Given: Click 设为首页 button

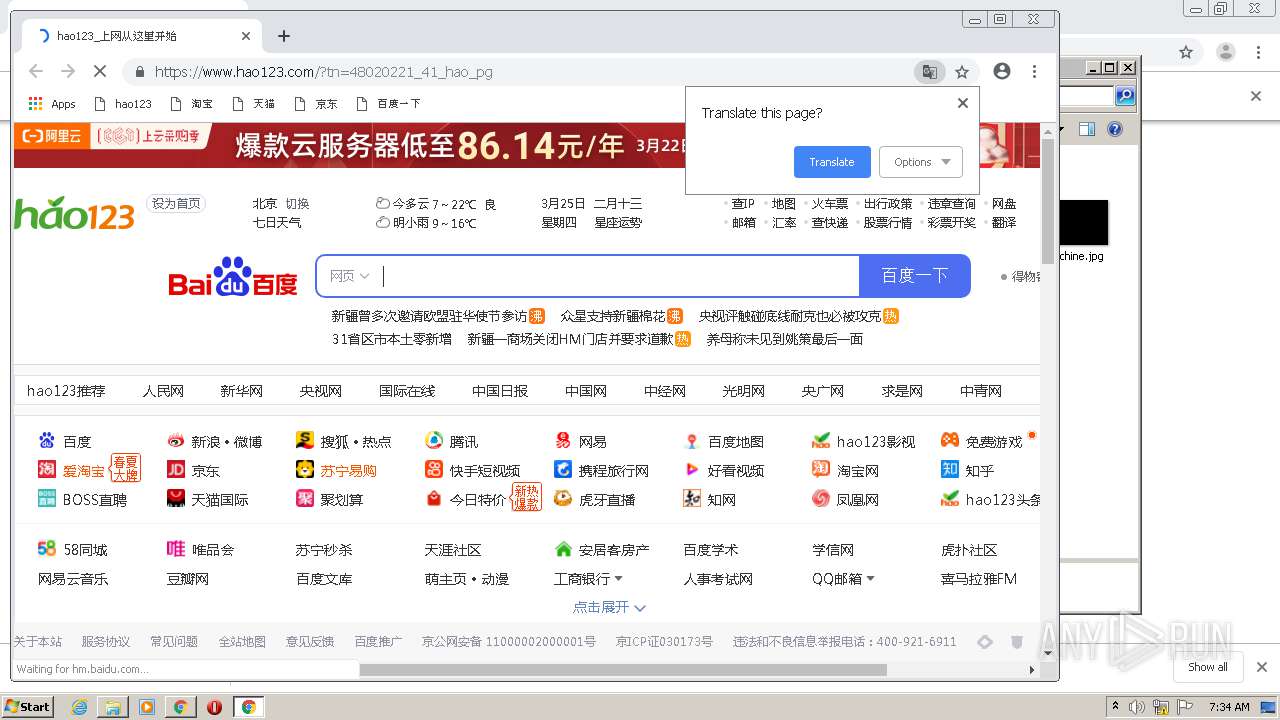Looking at the screenshot, I should click(176, 203).
